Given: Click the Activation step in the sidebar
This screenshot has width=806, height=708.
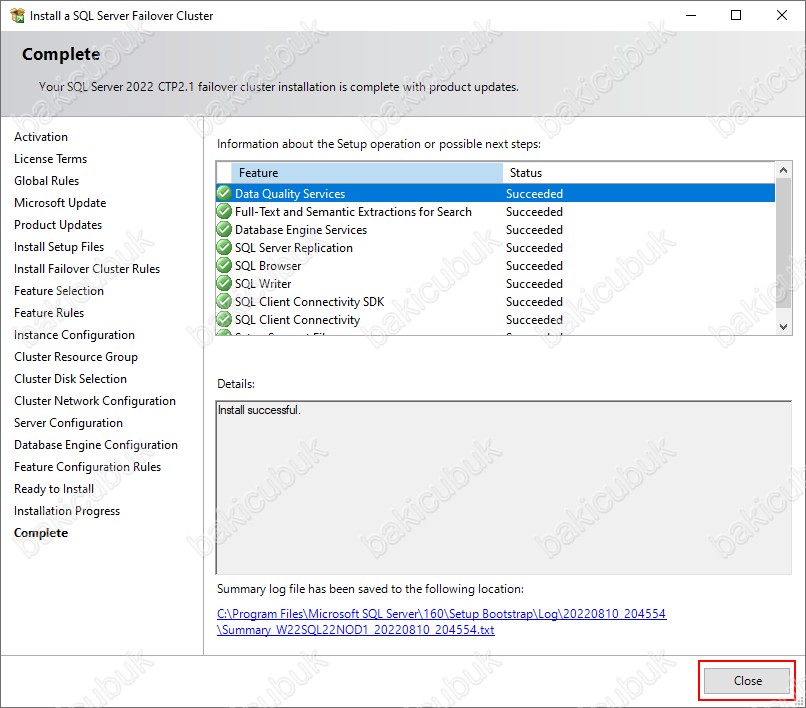Looking at the screenshot, I should [x=41, y=137].
